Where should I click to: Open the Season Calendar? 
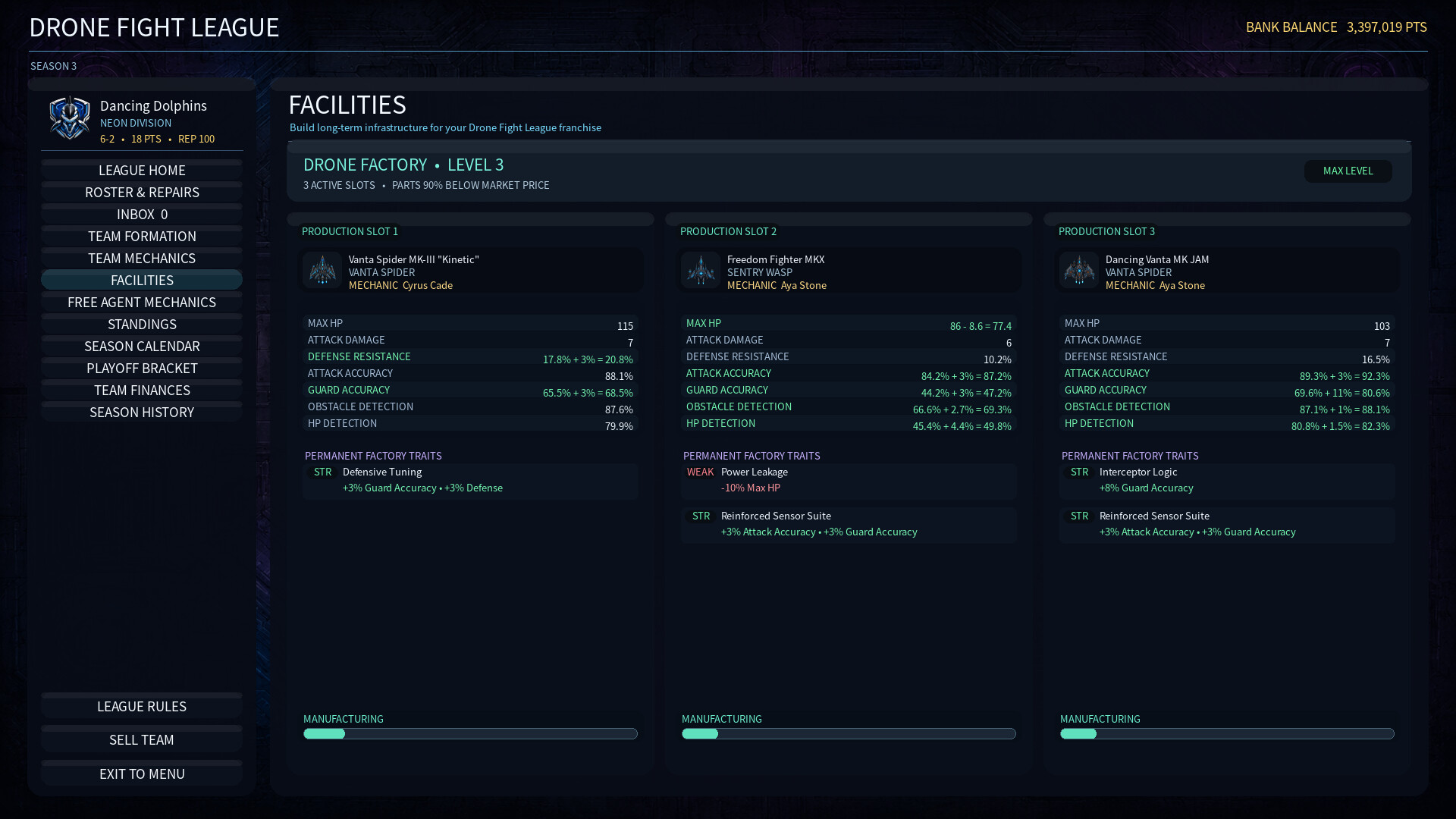142,346
